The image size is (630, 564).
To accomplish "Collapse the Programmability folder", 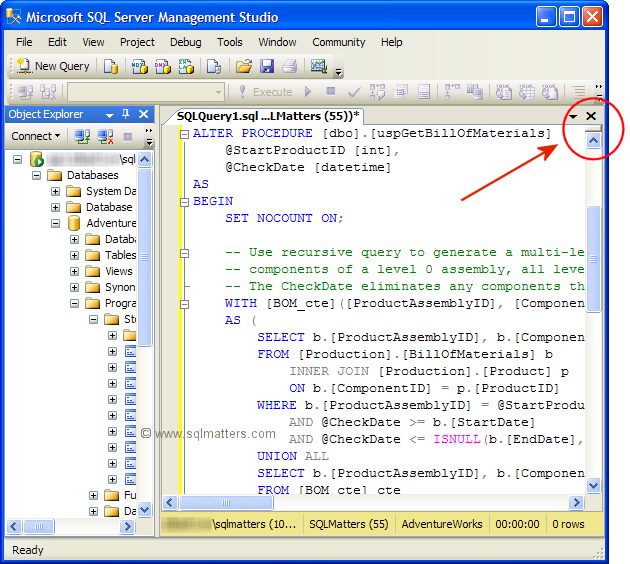I will 74,303.
